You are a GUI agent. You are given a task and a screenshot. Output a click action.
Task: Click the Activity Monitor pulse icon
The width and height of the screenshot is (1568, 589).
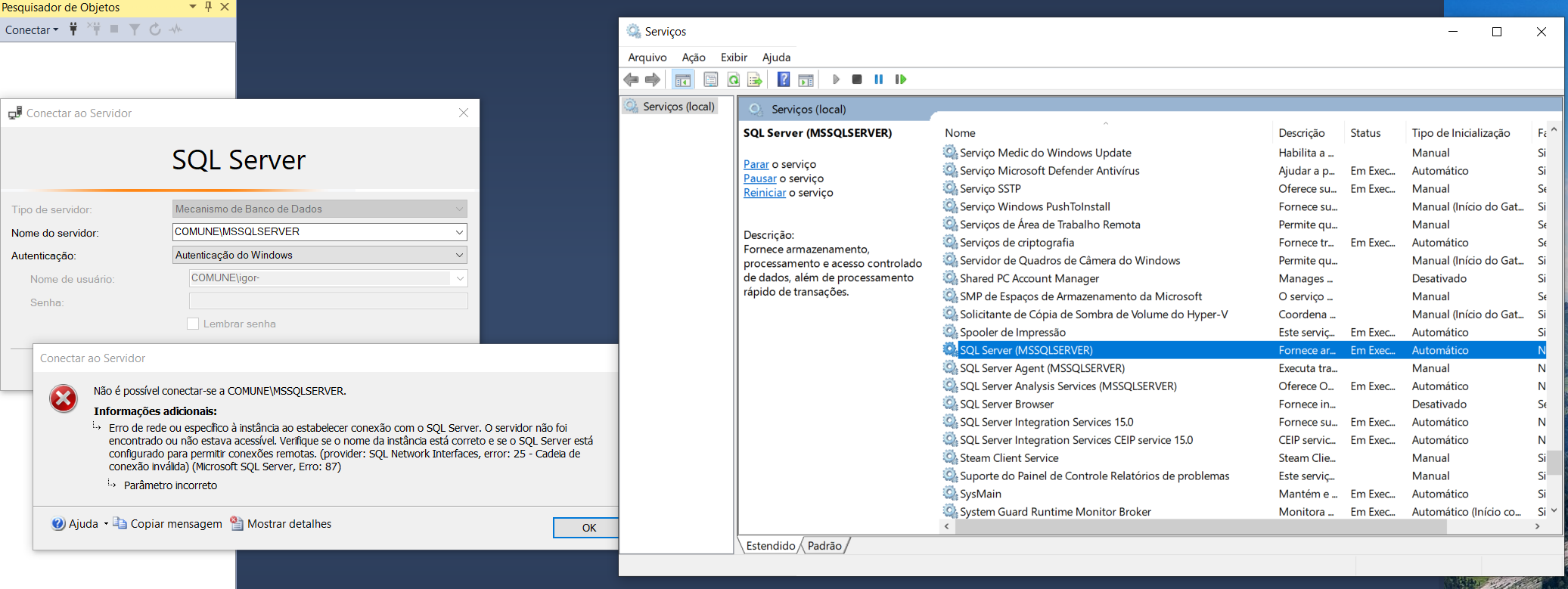[176, 29]
